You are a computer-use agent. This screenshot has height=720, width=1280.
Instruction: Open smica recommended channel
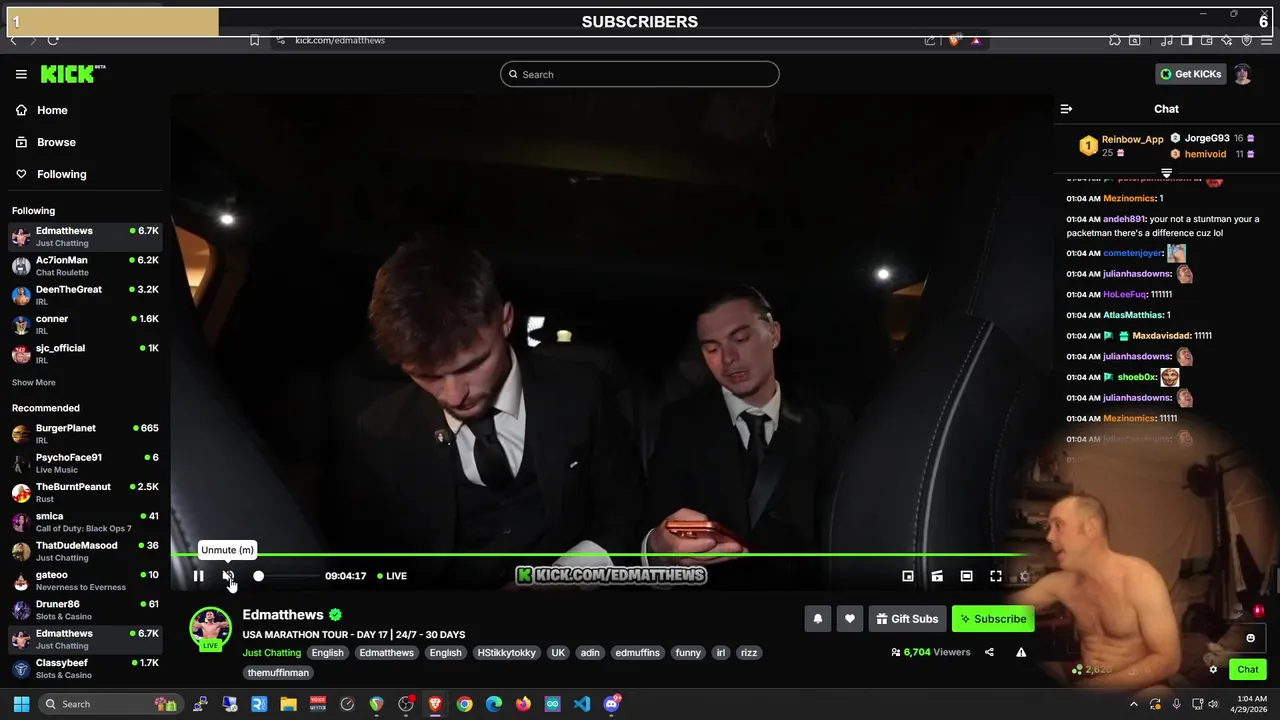point(85,522)
